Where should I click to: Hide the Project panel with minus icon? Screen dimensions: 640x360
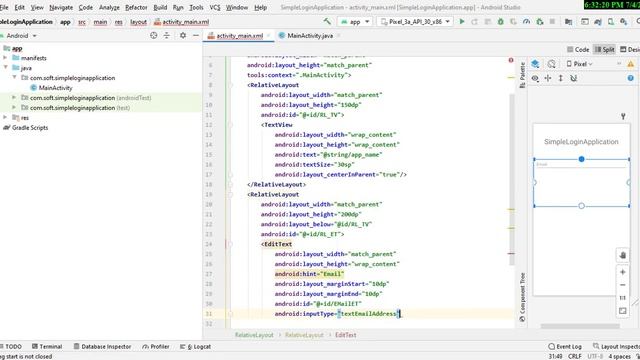pos(196,36)
